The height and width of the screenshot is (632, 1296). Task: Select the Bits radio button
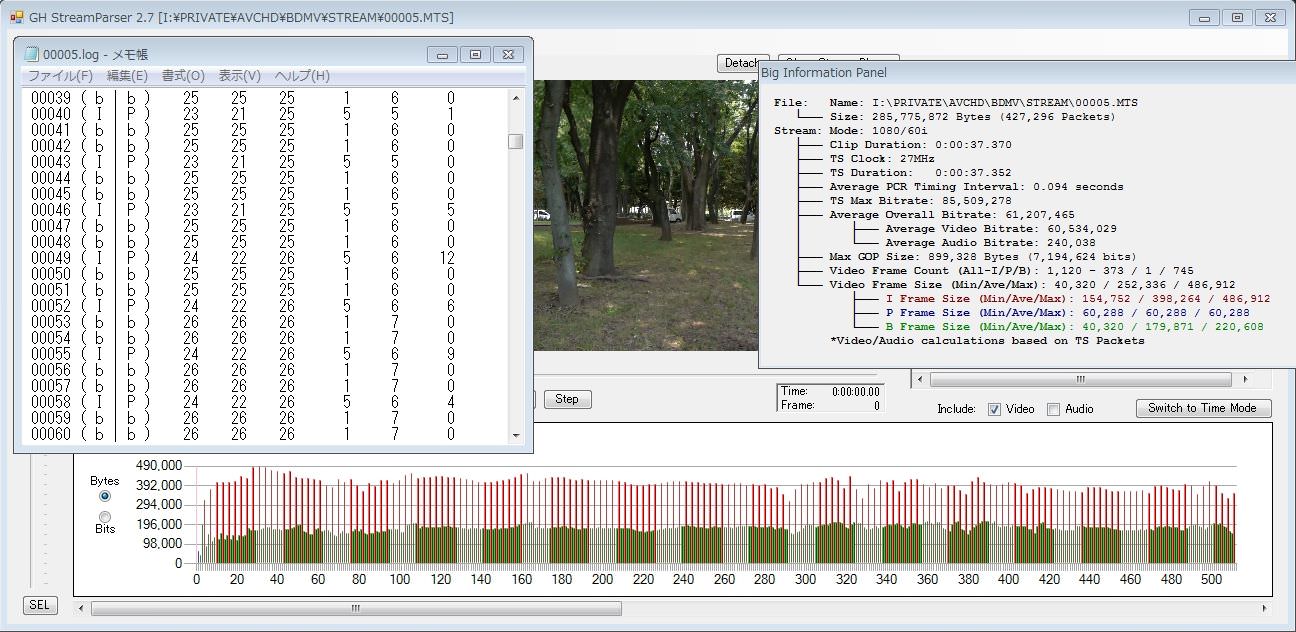click(x=105, y=515)
